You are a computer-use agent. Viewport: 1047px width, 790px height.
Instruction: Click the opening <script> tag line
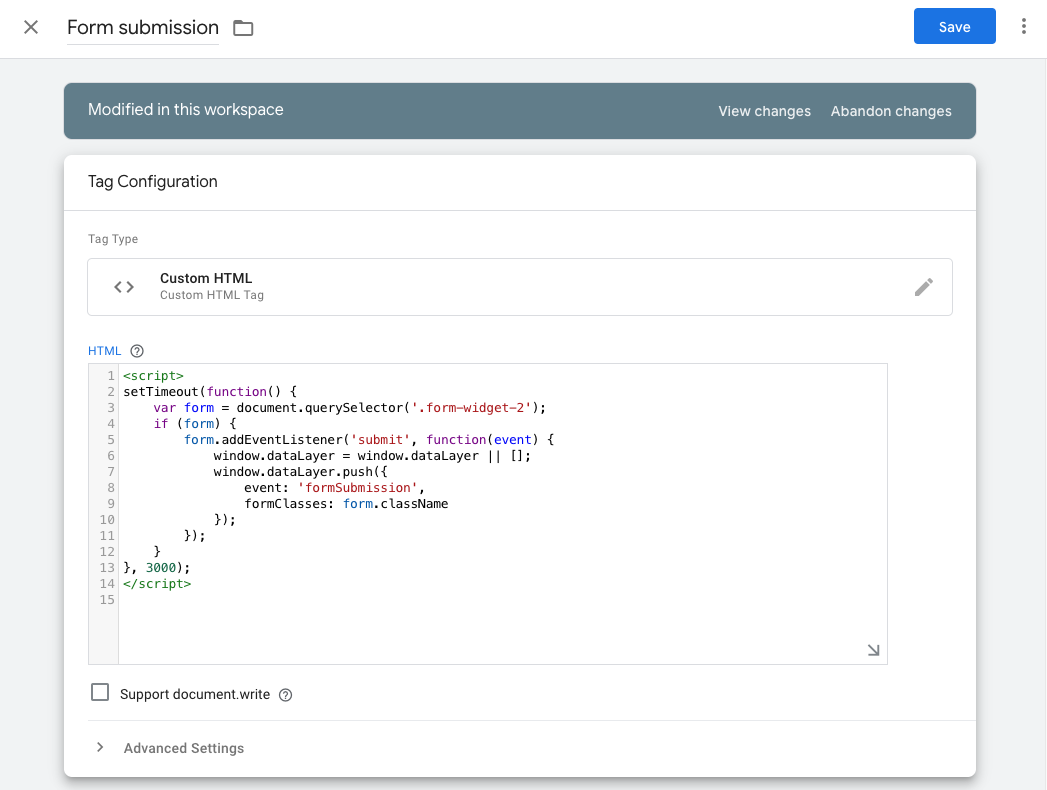click(x=153, y=376)
